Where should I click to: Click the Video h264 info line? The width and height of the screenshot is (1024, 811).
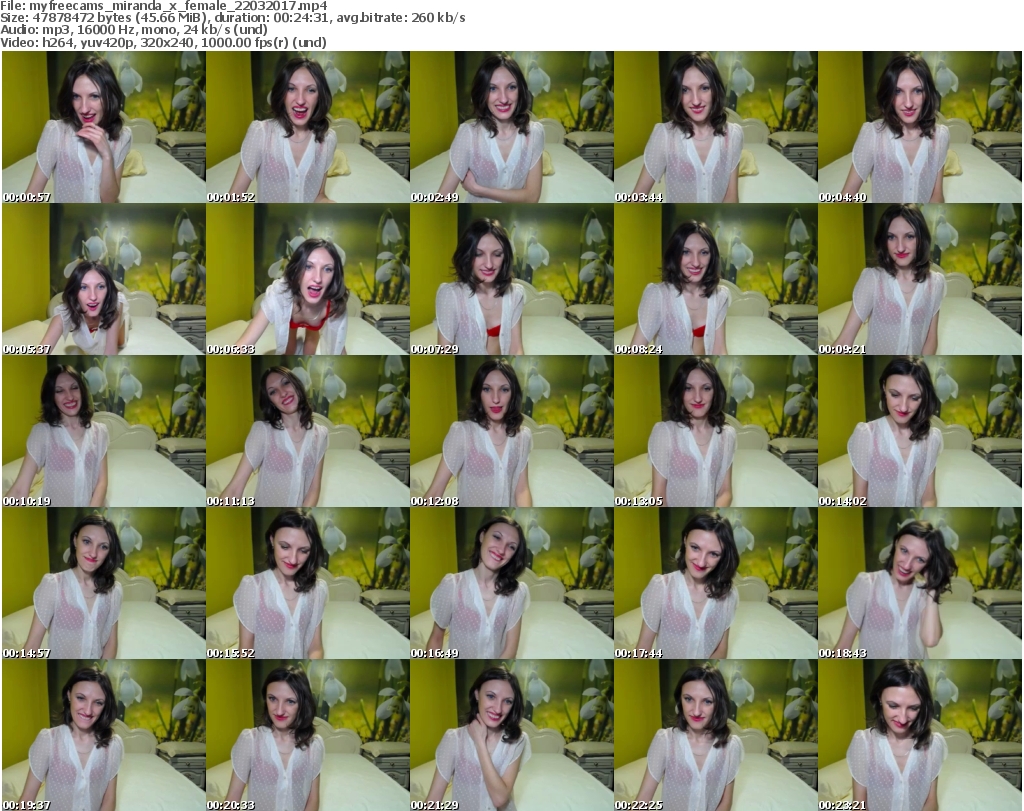pos(163,42)
